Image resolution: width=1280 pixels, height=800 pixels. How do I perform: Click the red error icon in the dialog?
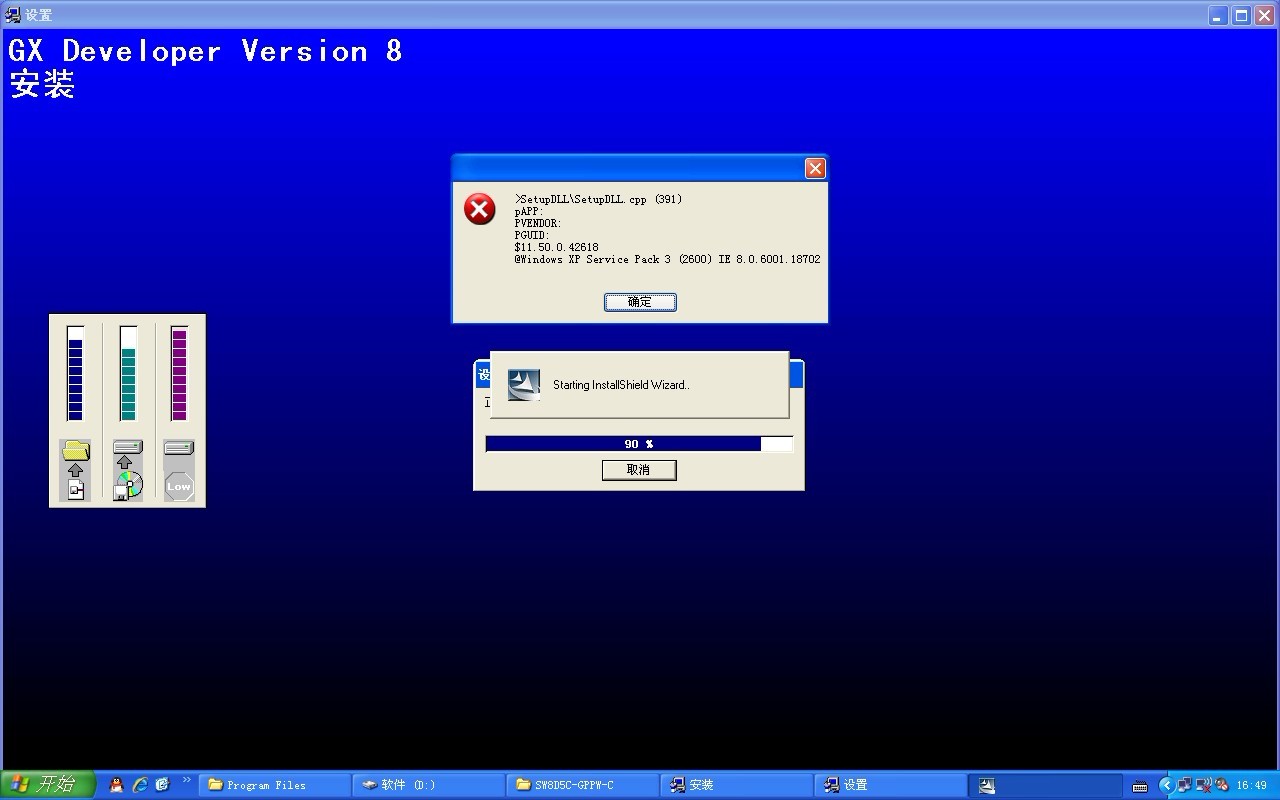pyautogui.click(x=480, y=209)
